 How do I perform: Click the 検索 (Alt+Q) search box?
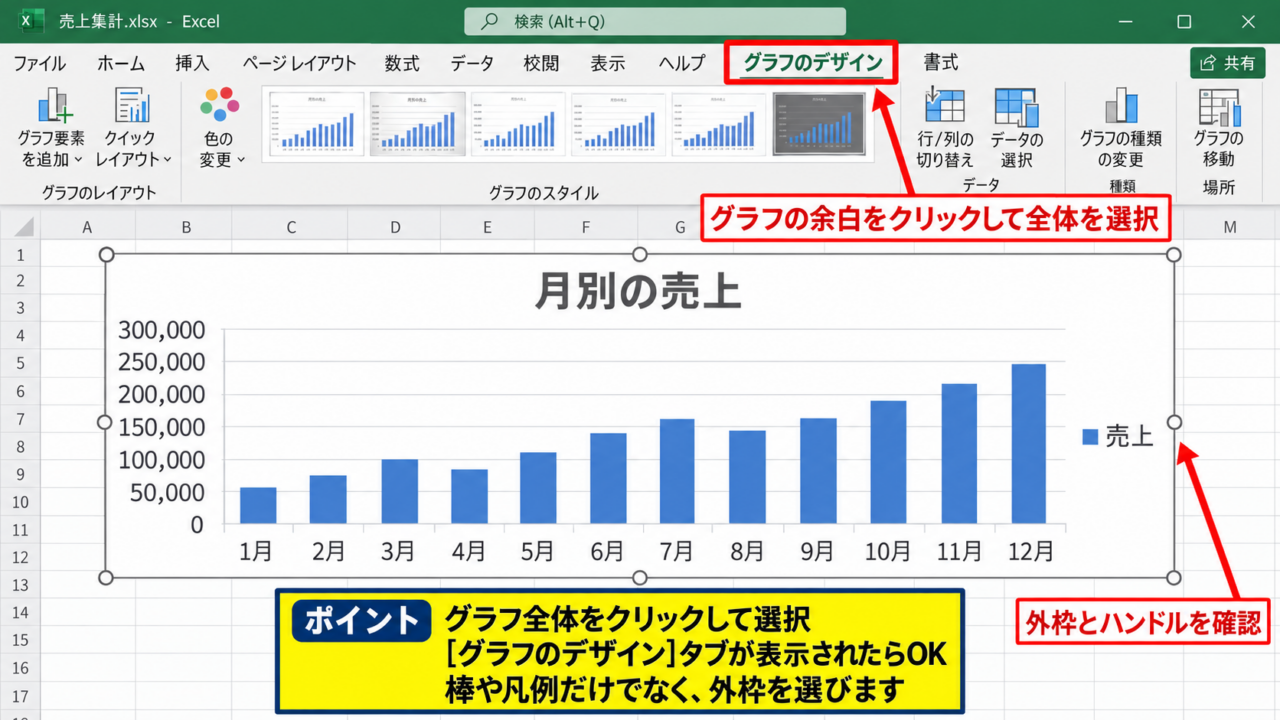coord(655,21)
